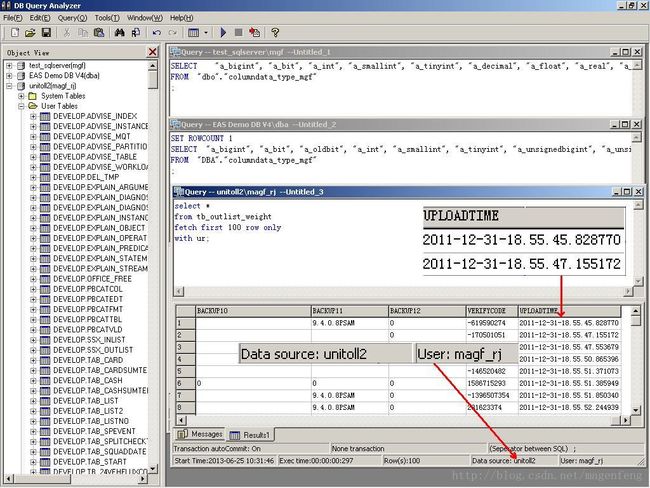Expand the test_sqlserver(mgf) node
The height and width of the screenshot is (488, 650).
click(9, 66)
